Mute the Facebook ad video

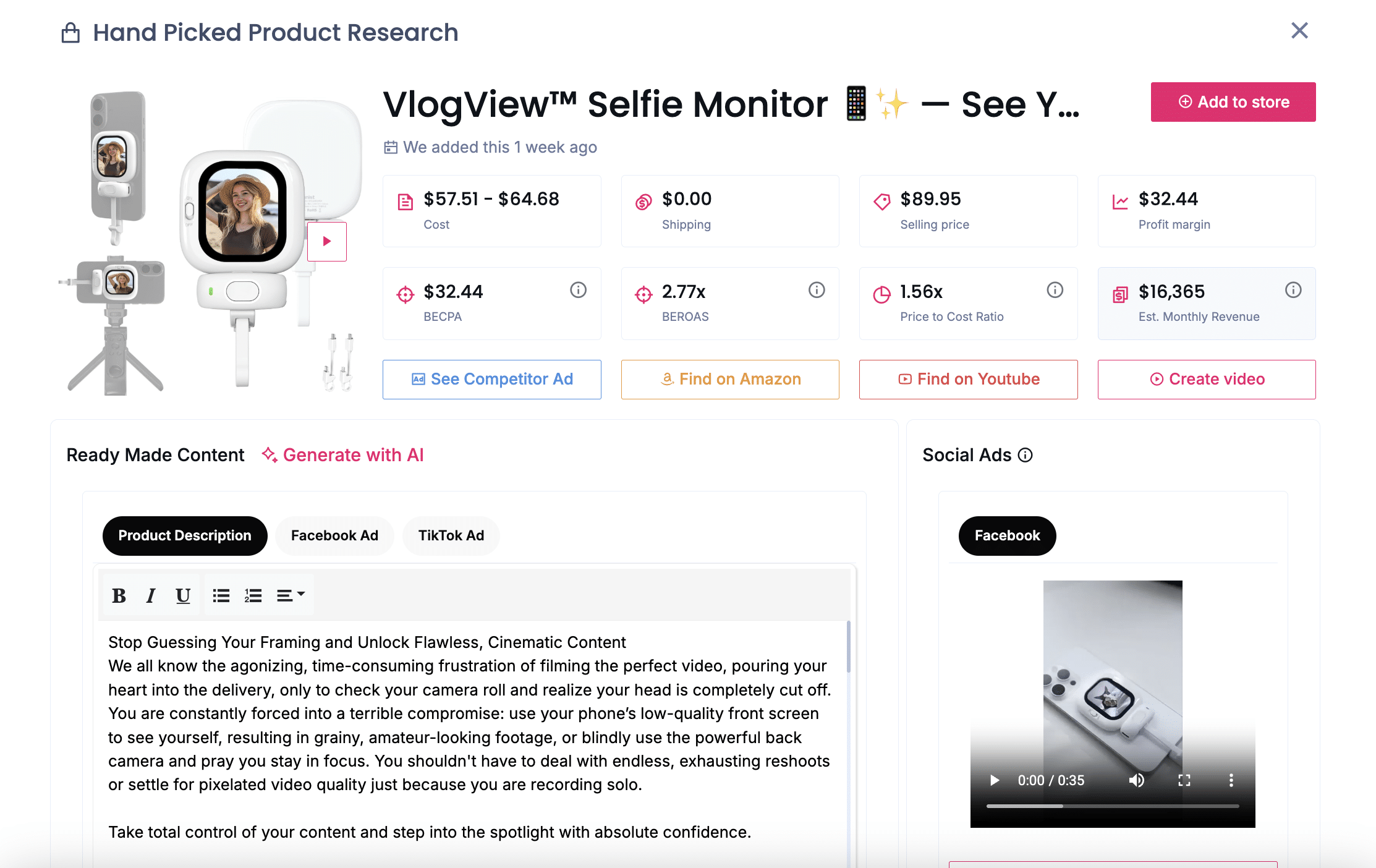[x=1137, y=780]
